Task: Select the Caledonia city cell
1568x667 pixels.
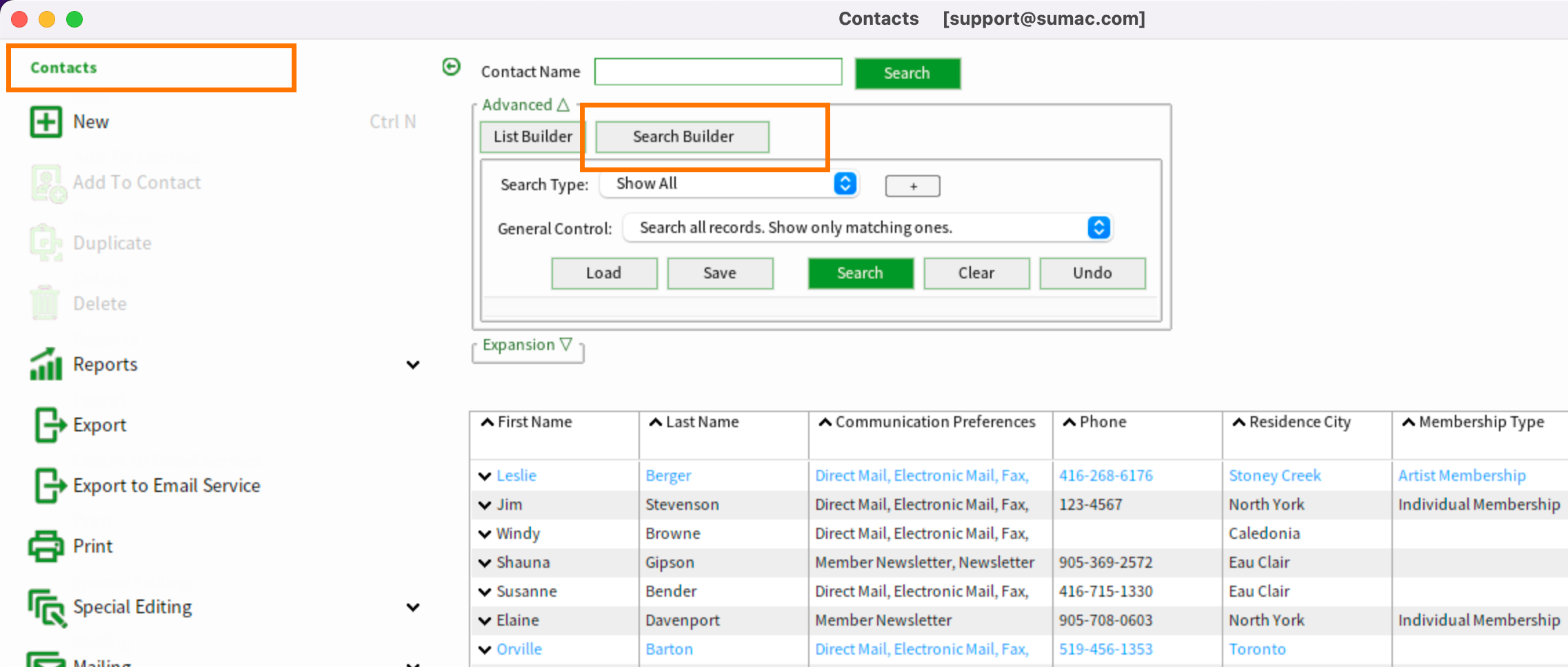Action: [x=1265, y=533]
